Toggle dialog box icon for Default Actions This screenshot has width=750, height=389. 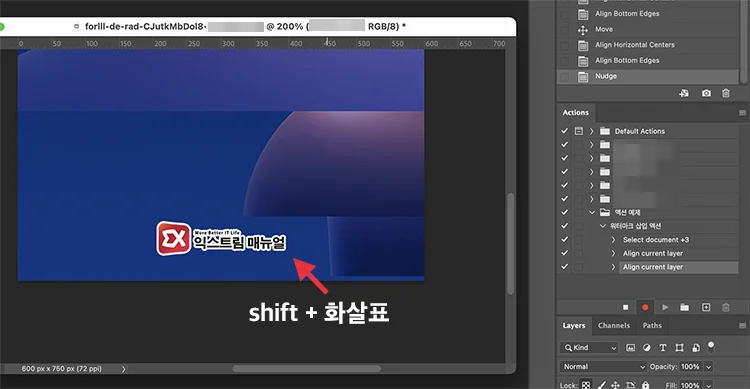point(579,131)
